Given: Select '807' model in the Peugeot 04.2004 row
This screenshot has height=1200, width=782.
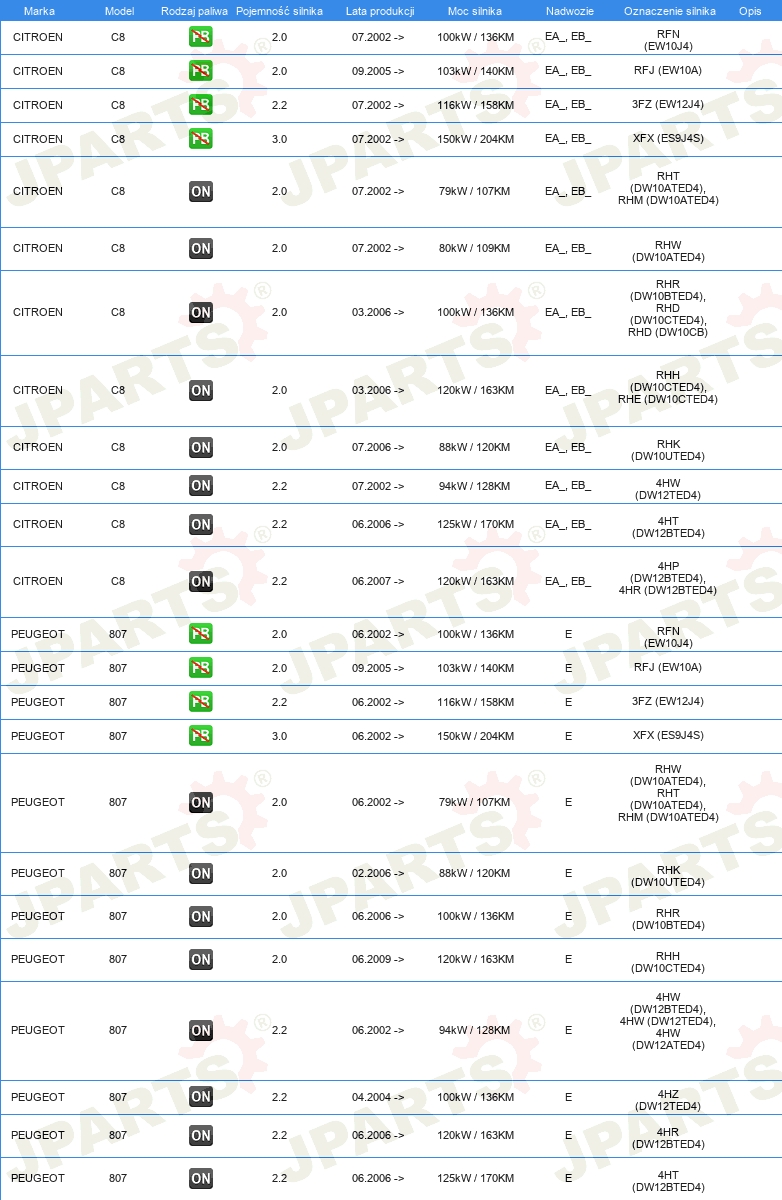Looking at the screenshot, I should (x=118, y=1097).
